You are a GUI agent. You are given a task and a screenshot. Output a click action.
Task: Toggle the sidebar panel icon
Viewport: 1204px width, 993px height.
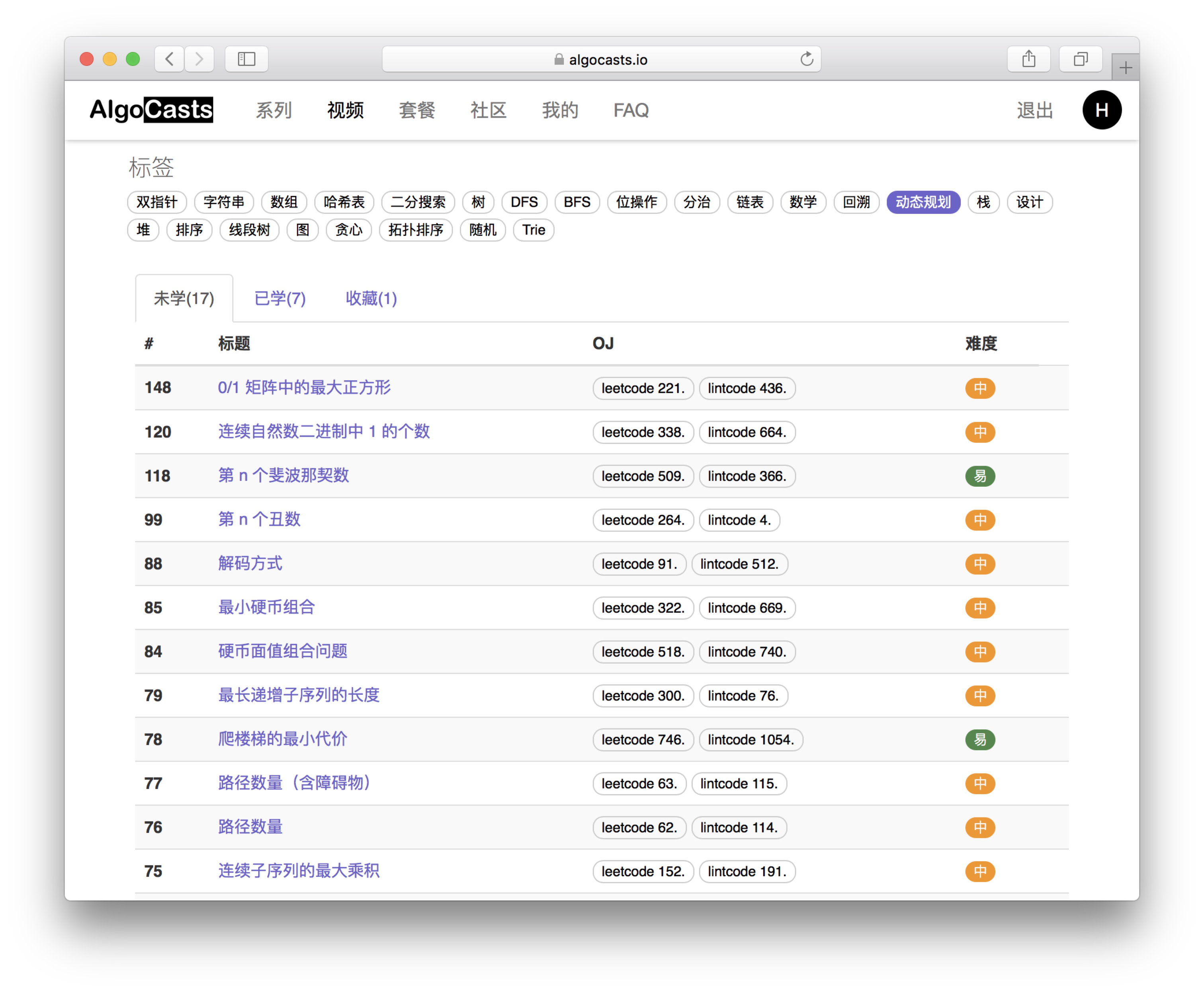point(246,59)
